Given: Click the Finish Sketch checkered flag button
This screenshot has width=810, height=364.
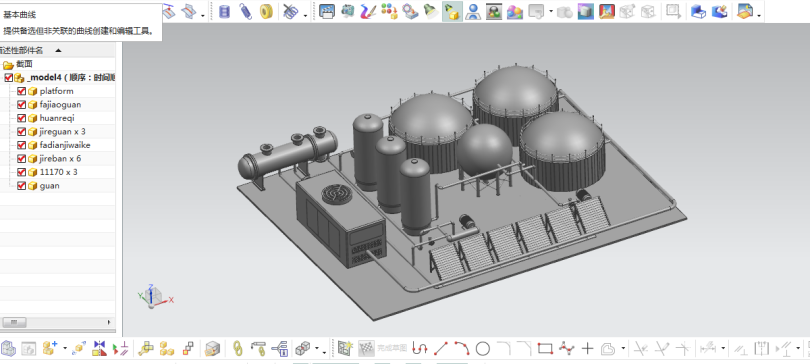Looking at the screenshot, I should (x=366, y=349).
